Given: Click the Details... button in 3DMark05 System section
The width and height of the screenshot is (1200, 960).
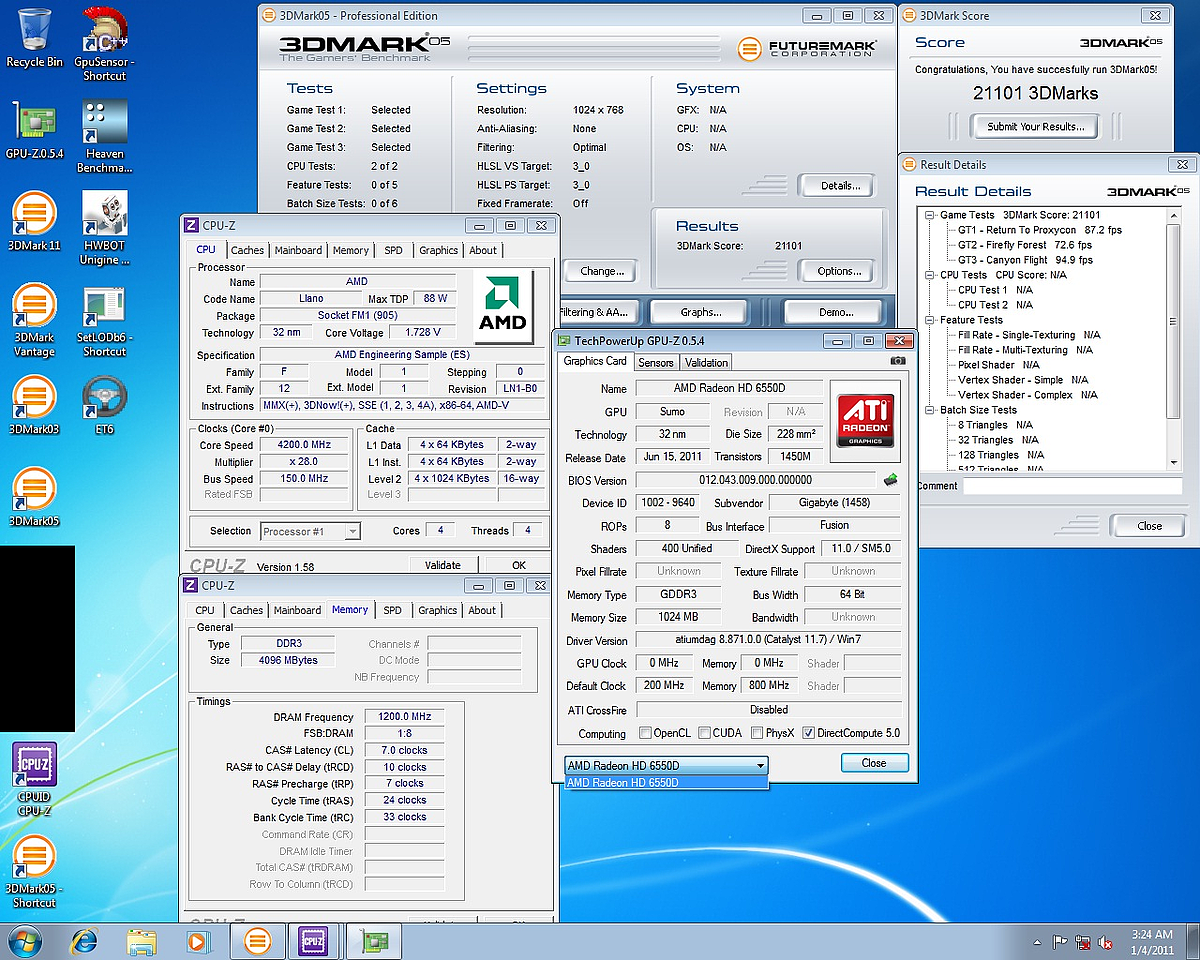Looking at the screenshot, I should pos(835,185).
